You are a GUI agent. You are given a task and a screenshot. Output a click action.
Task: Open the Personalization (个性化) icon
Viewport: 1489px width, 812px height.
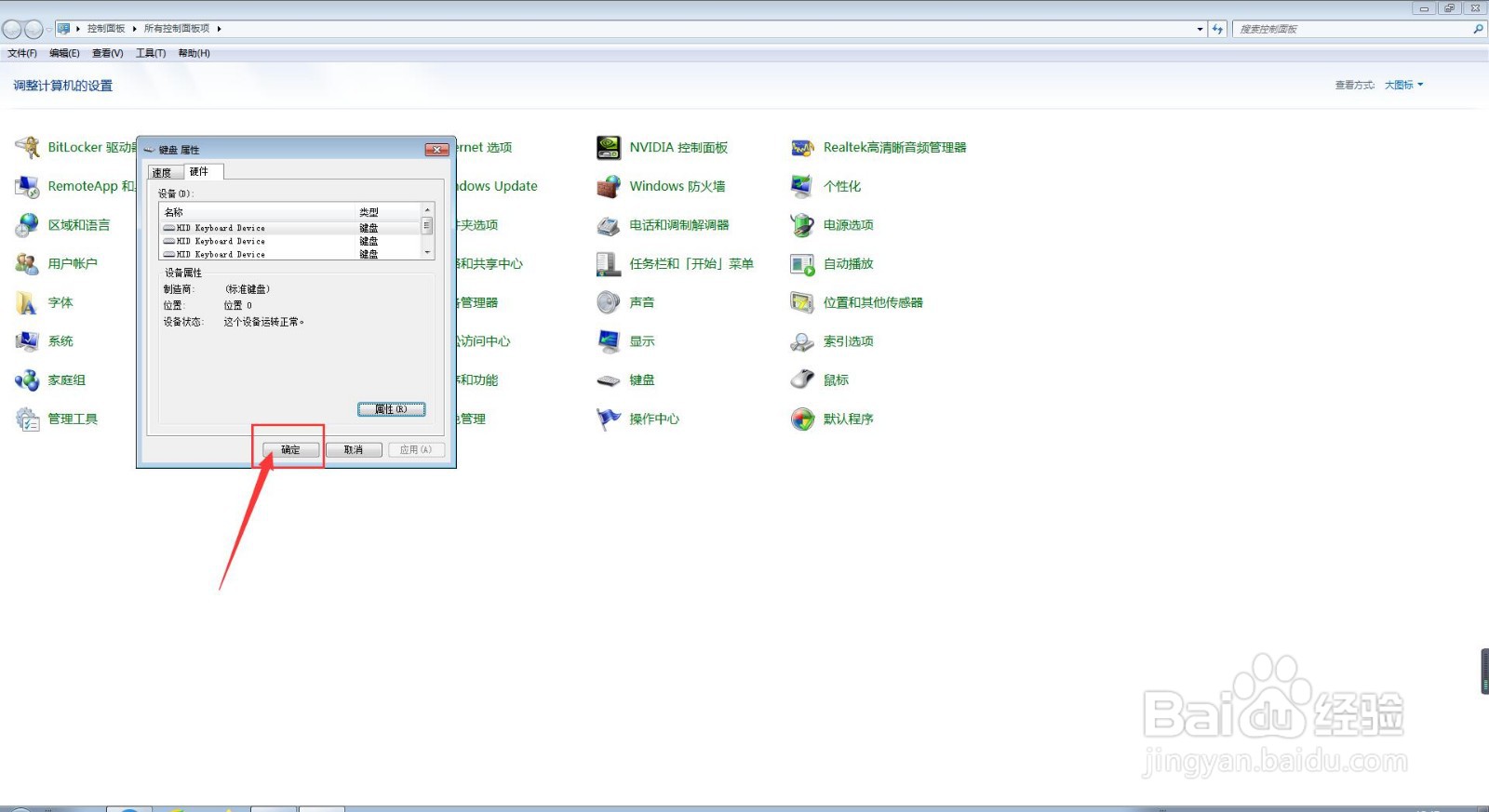point(802,186)
